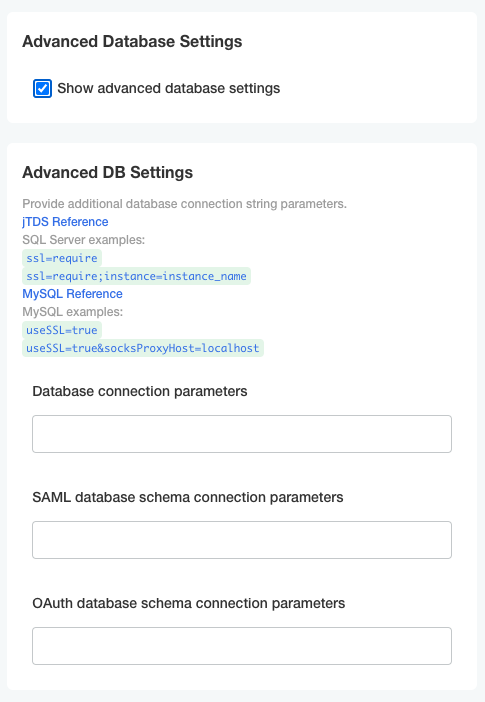
Task: Click the Advanced DB Settings heading
Action: tap(107, 172)
